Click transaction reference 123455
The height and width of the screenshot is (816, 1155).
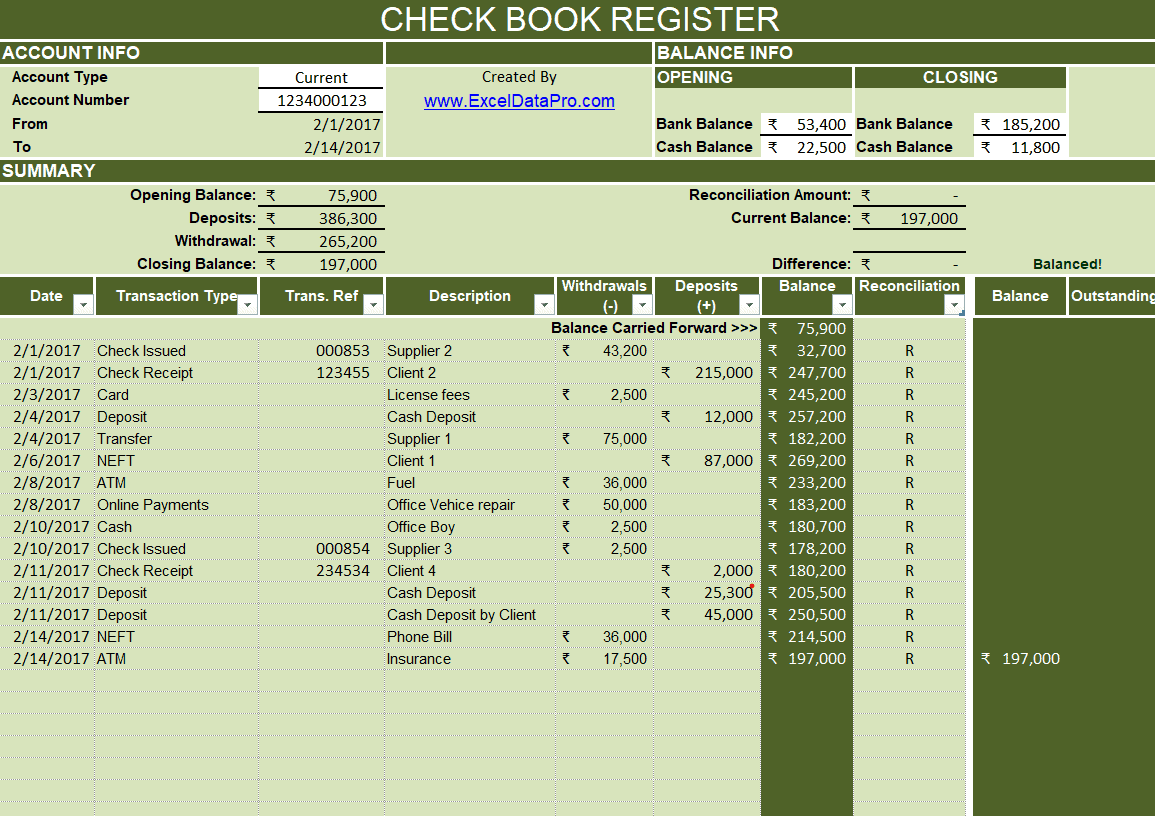pos(343,373)
